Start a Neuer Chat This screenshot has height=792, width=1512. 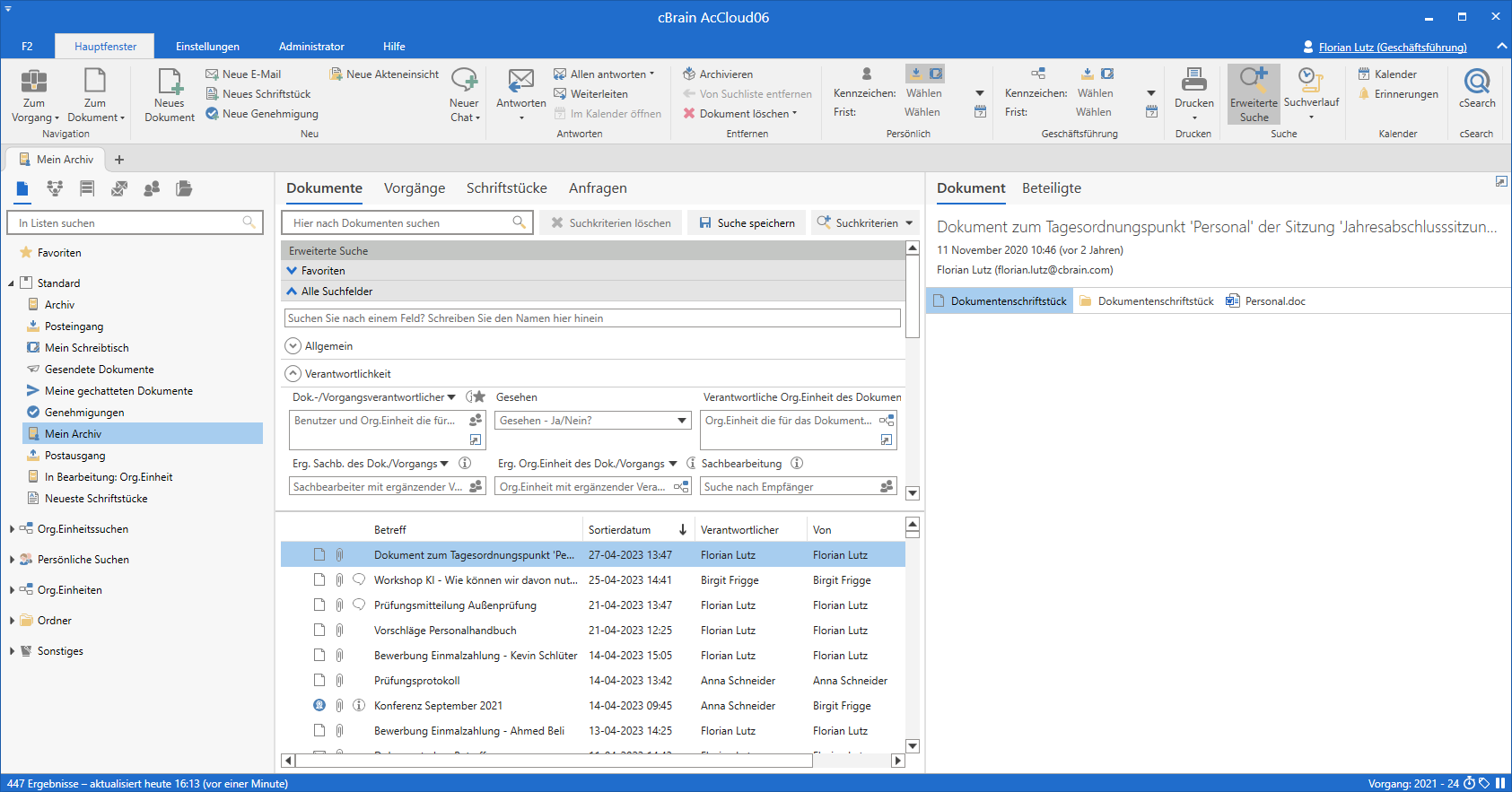click(464, 95)
